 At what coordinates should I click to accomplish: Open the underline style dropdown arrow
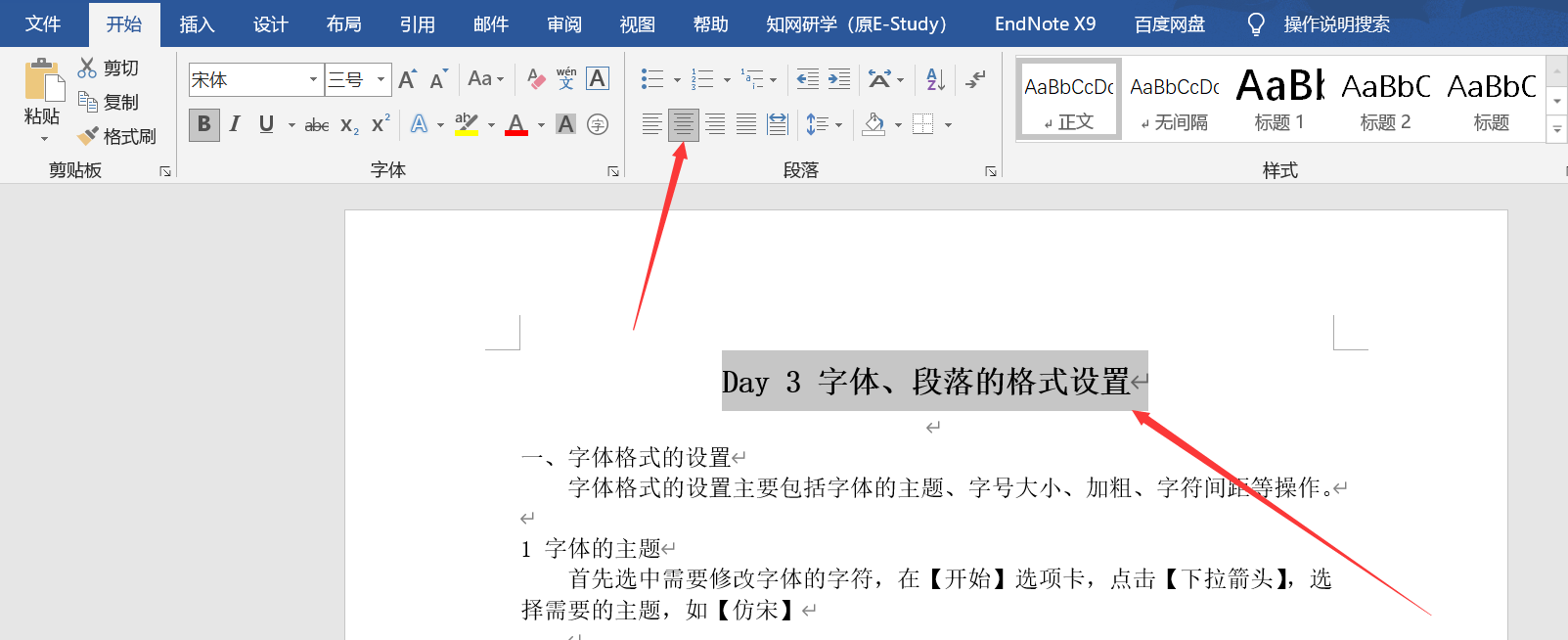click(291, 125)
